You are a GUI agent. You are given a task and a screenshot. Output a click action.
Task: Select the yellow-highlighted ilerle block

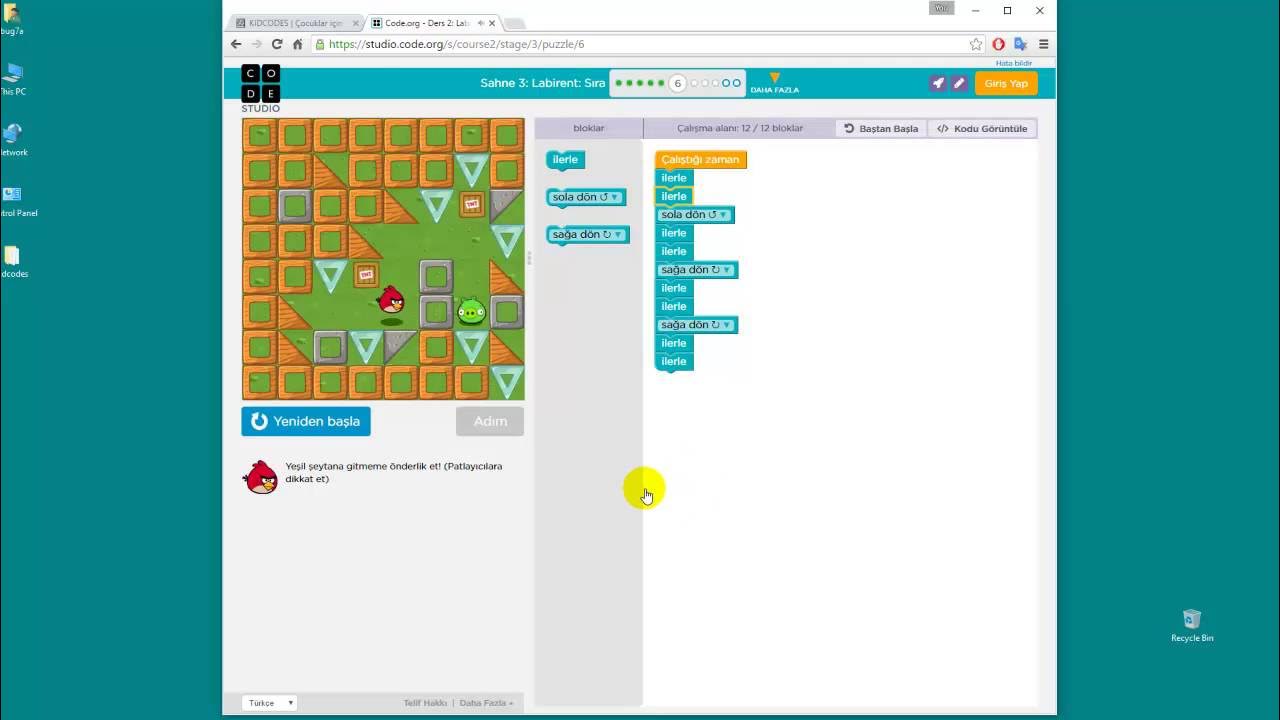674,196
